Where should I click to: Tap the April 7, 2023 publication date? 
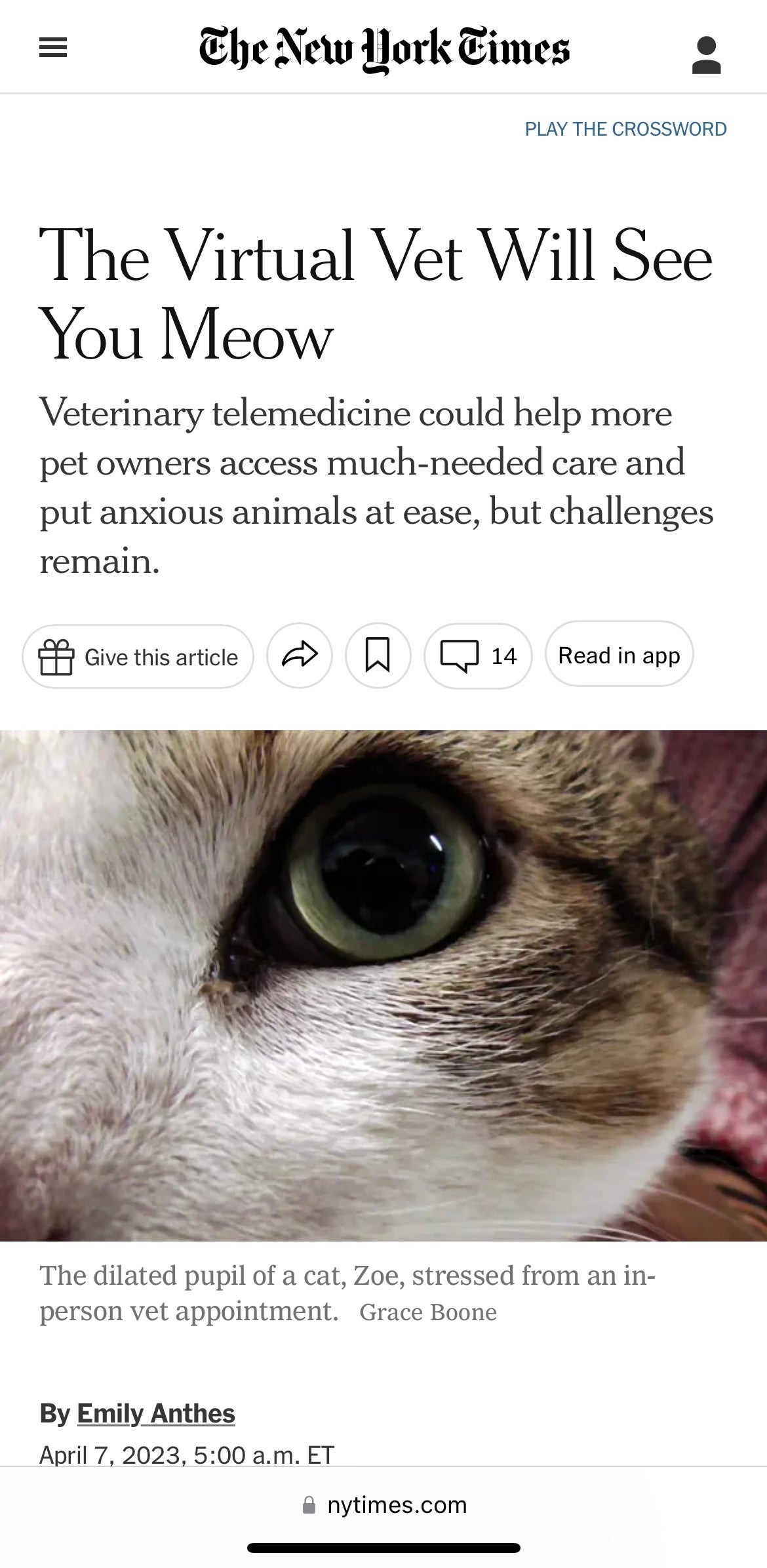187,1455
